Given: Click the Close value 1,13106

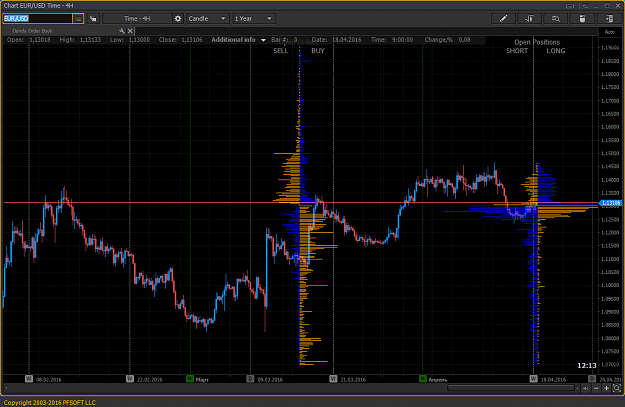Looking at the screenshot, I should pos(192,40).
